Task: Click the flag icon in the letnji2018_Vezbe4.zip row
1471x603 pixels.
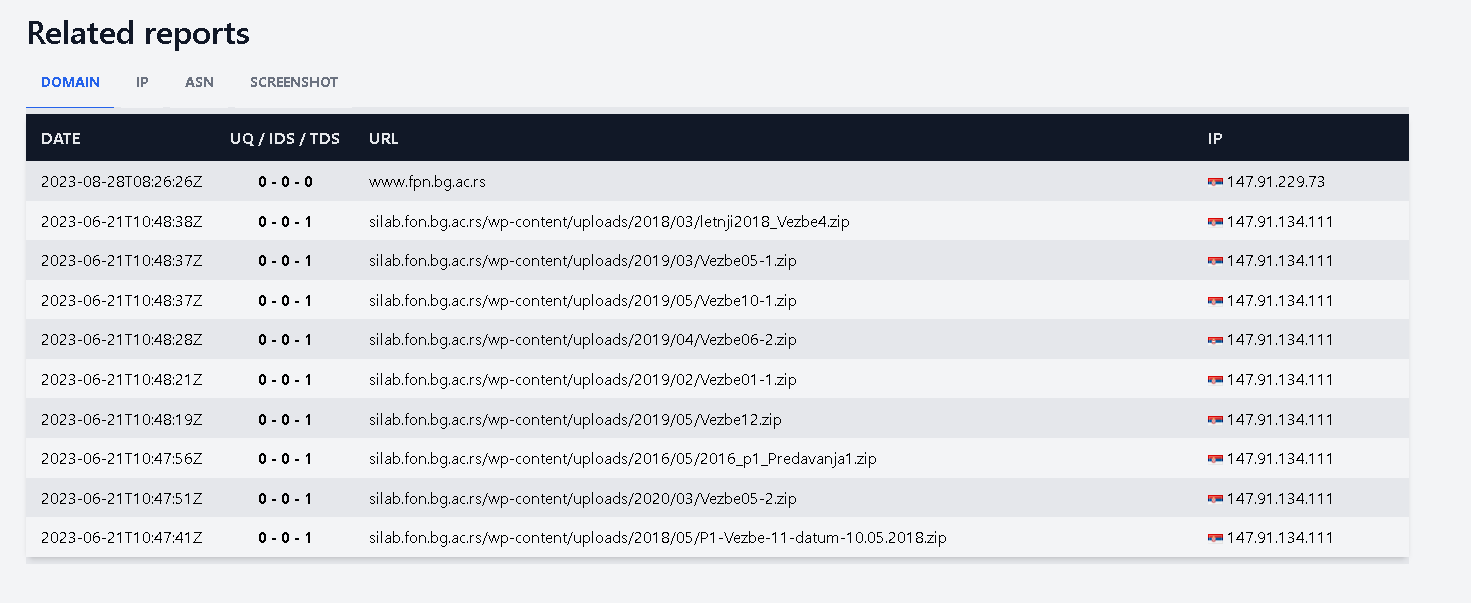Action: click(x=1215, y=222)
